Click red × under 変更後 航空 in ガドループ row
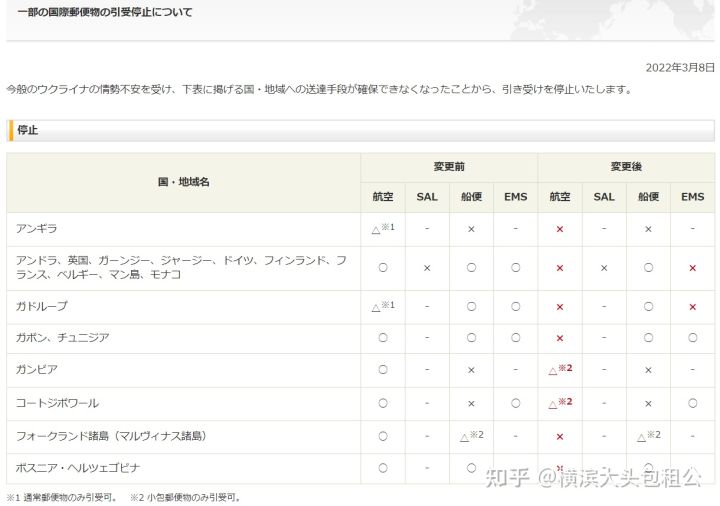 560,307
